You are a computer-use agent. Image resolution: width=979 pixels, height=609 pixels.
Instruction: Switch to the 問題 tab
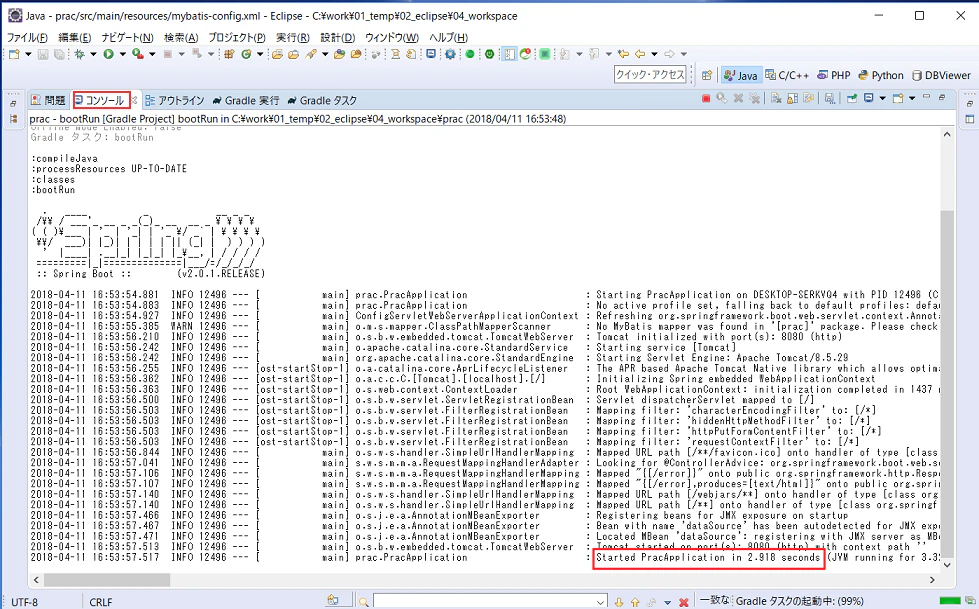point(49,100)
